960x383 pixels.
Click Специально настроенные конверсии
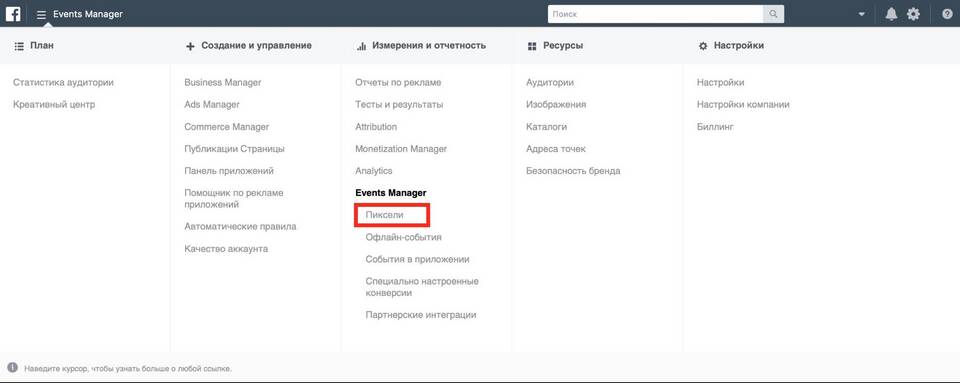click(x=422, y=287)
